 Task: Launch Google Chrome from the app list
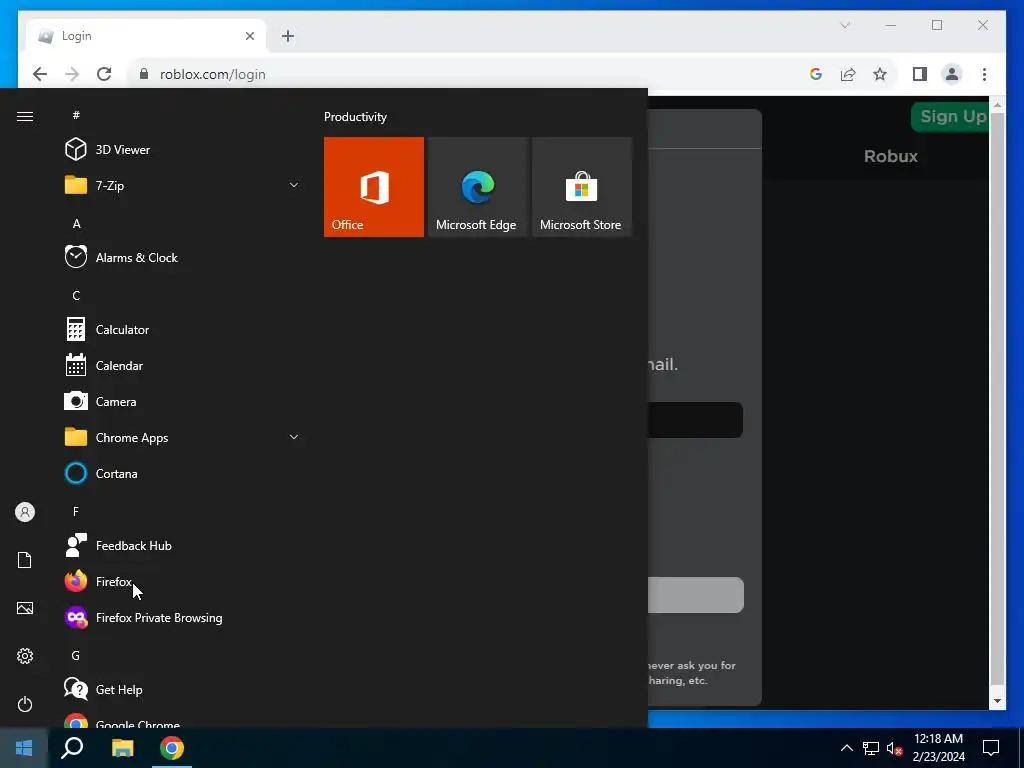click(x=183, y=721)
